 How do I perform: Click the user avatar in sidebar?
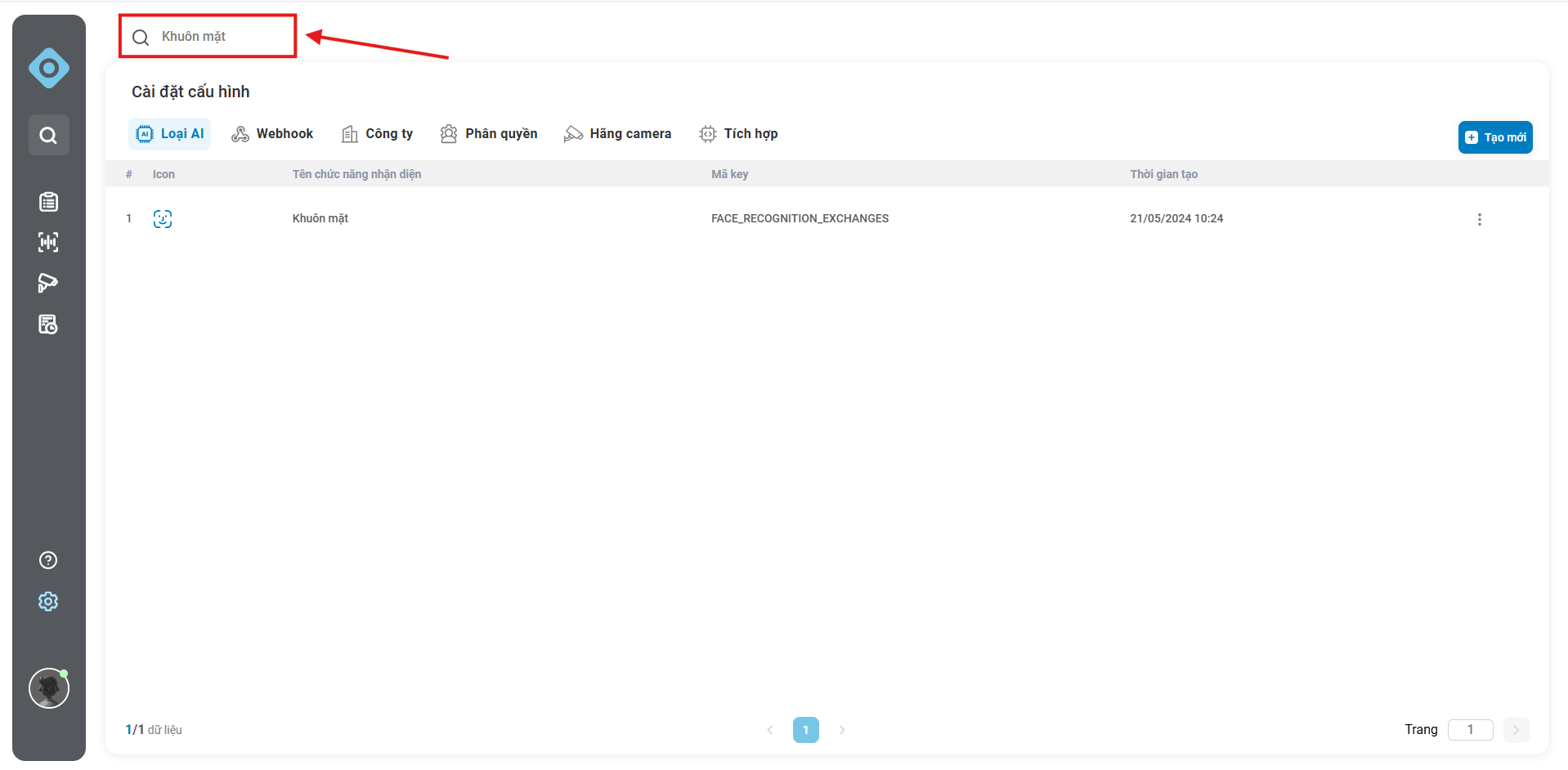click(49, 688)
